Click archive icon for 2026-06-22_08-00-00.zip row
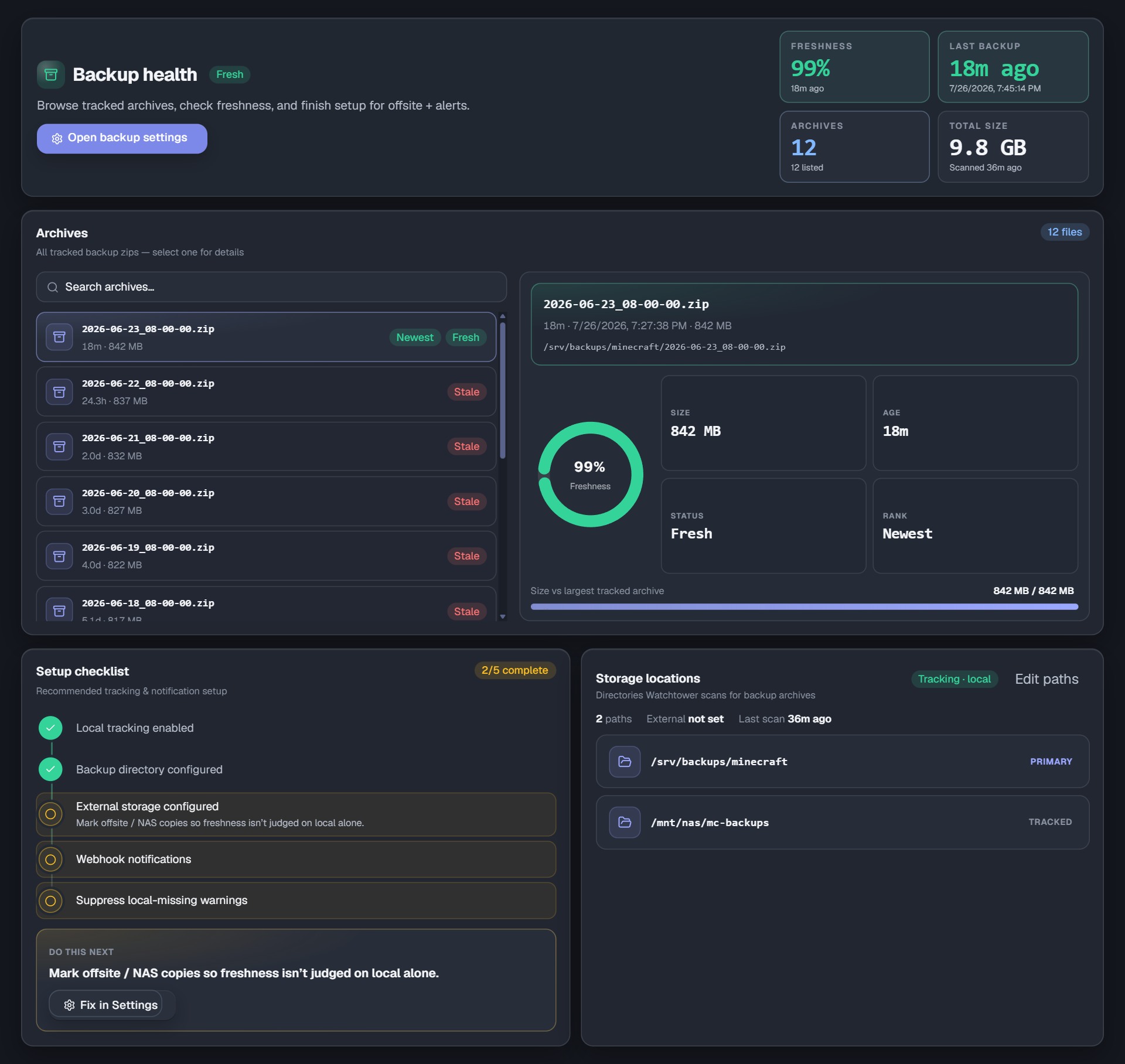Viewport: 1125px width, 1064px height. pos(59,392)
